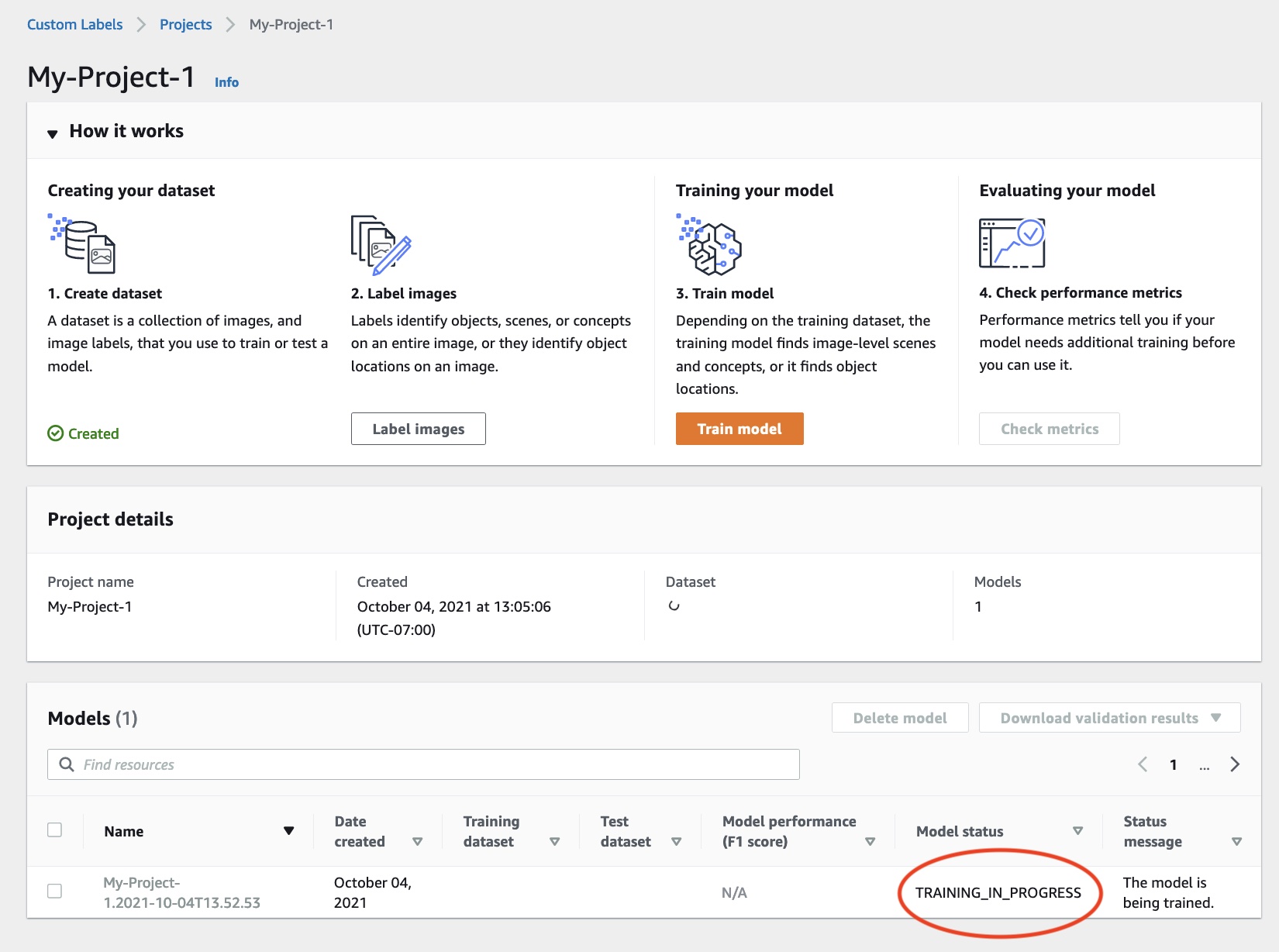The height and width of the screenshot is (952, 1279).
Task: Collapse the How it works section
Action: point(51,133)
